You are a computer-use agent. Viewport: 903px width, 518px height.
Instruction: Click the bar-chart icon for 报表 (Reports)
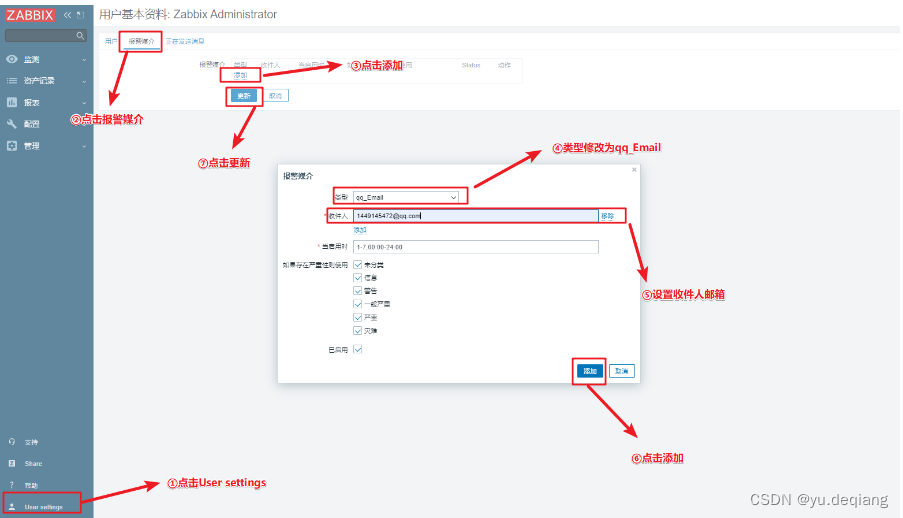[12, 103]
